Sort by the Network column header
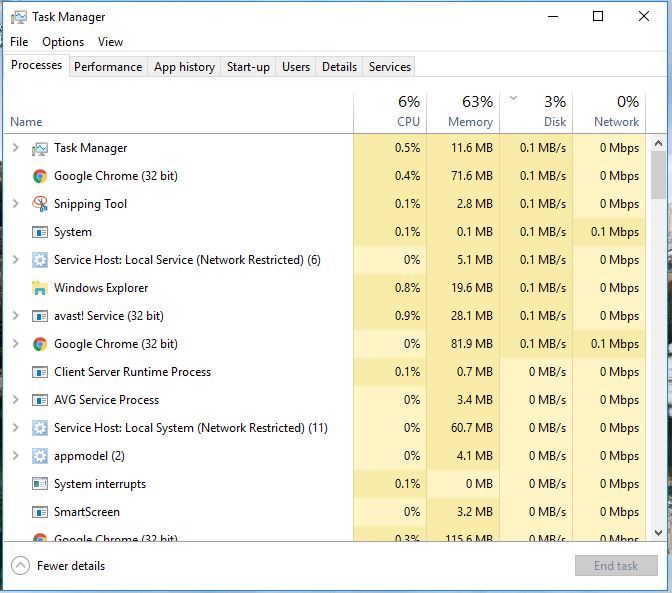Viewport: 672px width, 593px height. [x=609, y=112]
